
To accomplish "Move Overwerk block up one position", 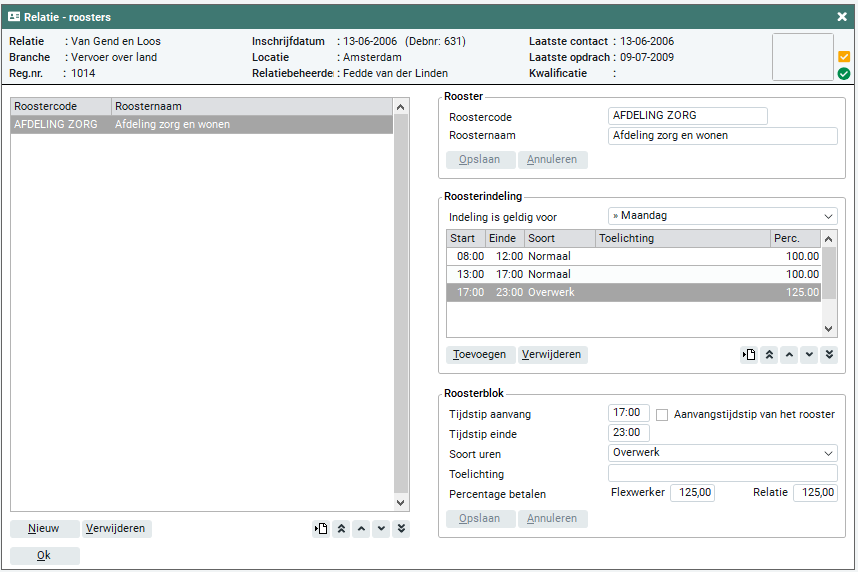I will 789,354.
